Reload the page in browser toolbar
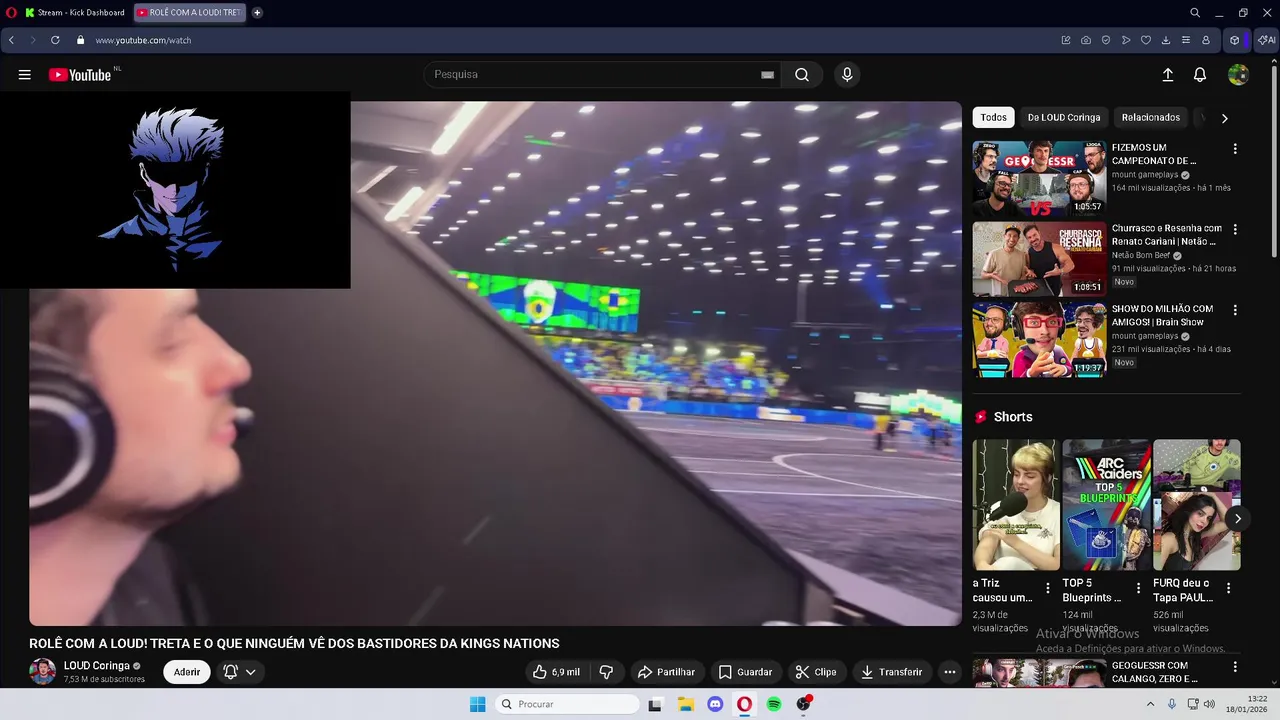Viewport: 1280px width, 720px height. (55, 40)
